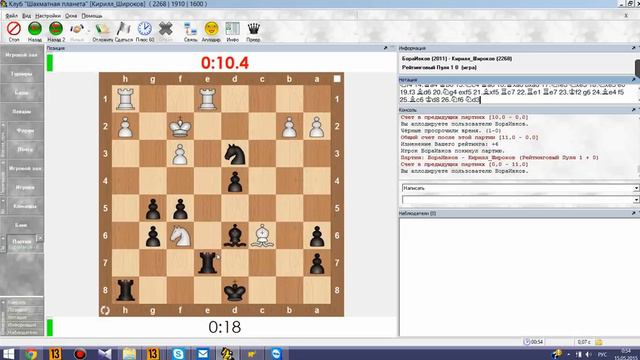
Task: Open TeamViewer from the taskbar
Action: pos(276,353)
